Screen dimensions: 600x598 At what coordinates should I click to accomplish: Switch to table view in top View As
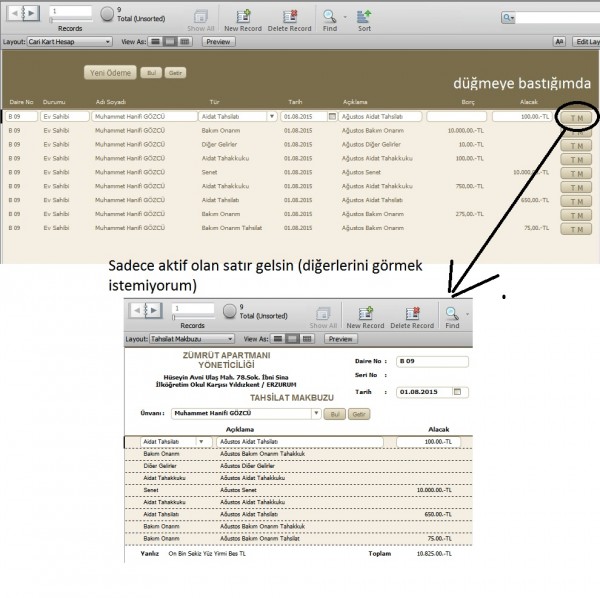(185, 42)
